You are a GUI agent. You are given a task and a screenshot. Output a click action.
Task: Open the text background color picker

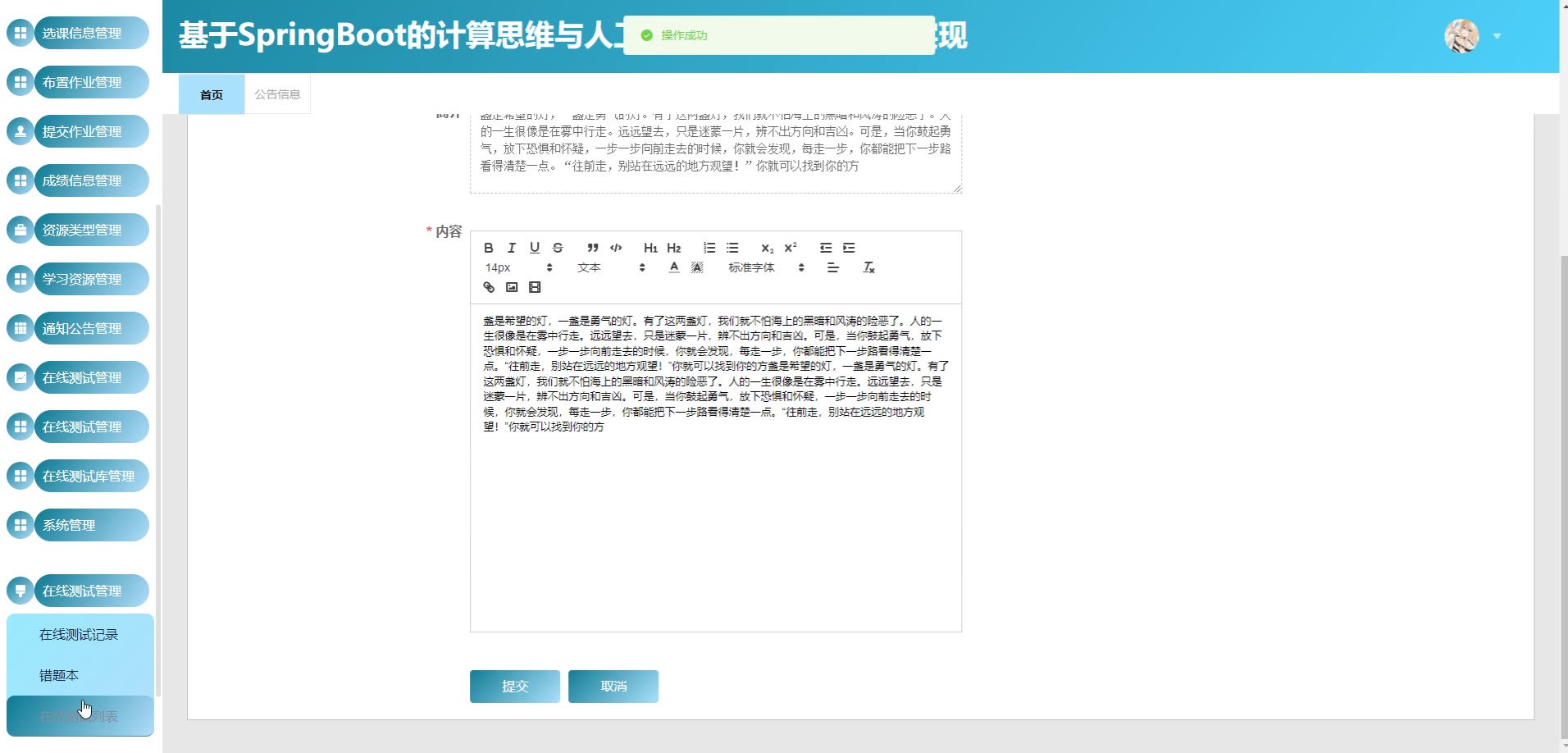(x=697, y=267)
